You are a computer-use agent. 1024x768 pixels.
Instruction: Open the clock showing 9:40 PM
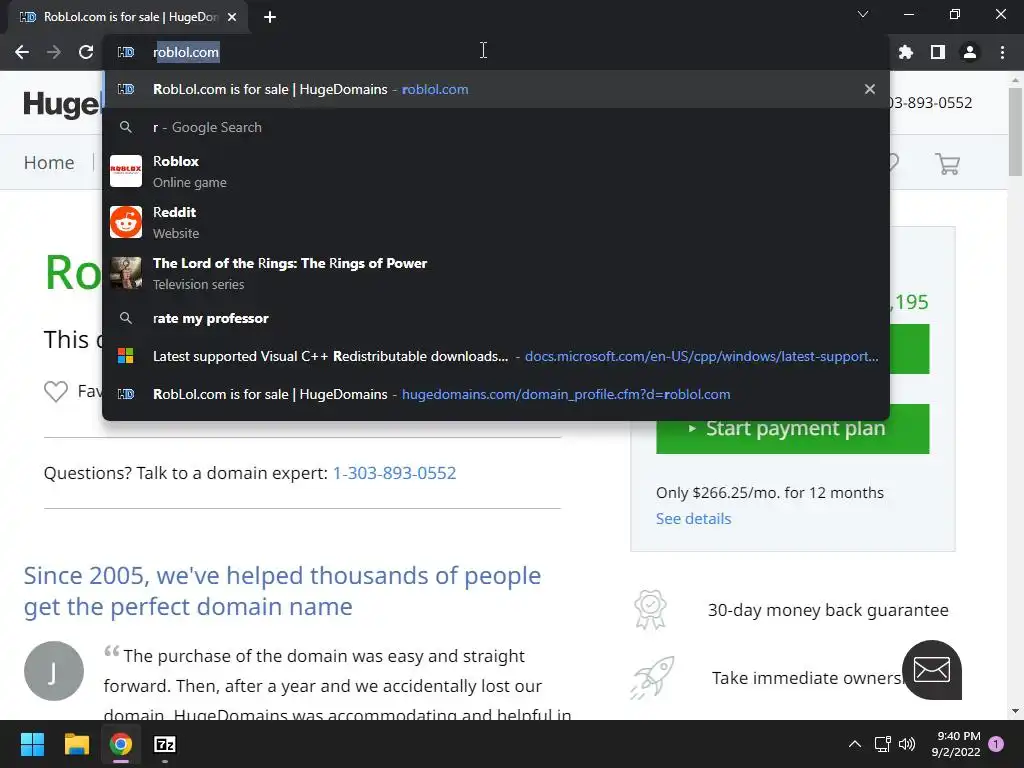point(956,744)
